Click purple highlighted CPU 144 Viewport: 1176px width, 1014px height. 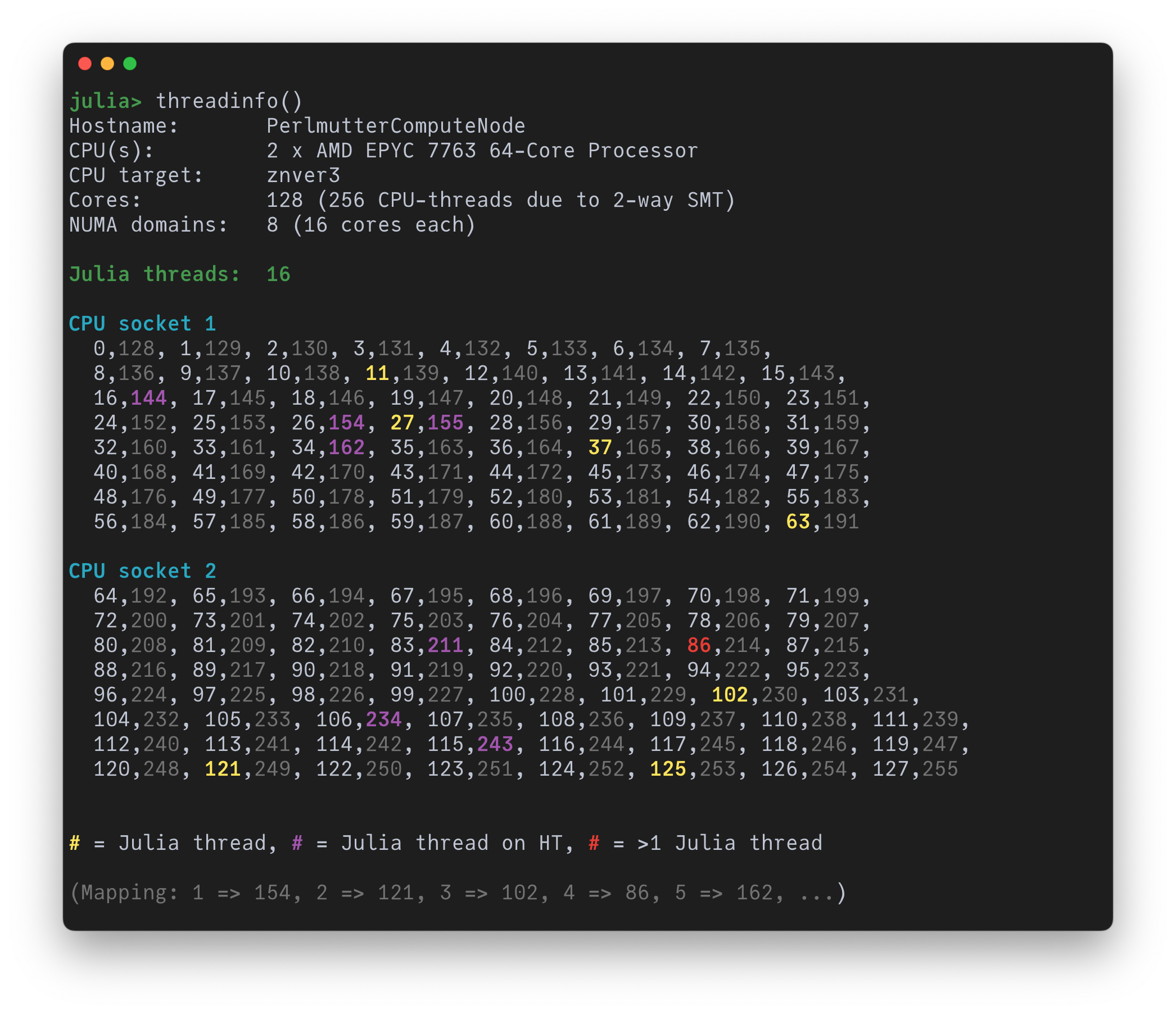149,399
